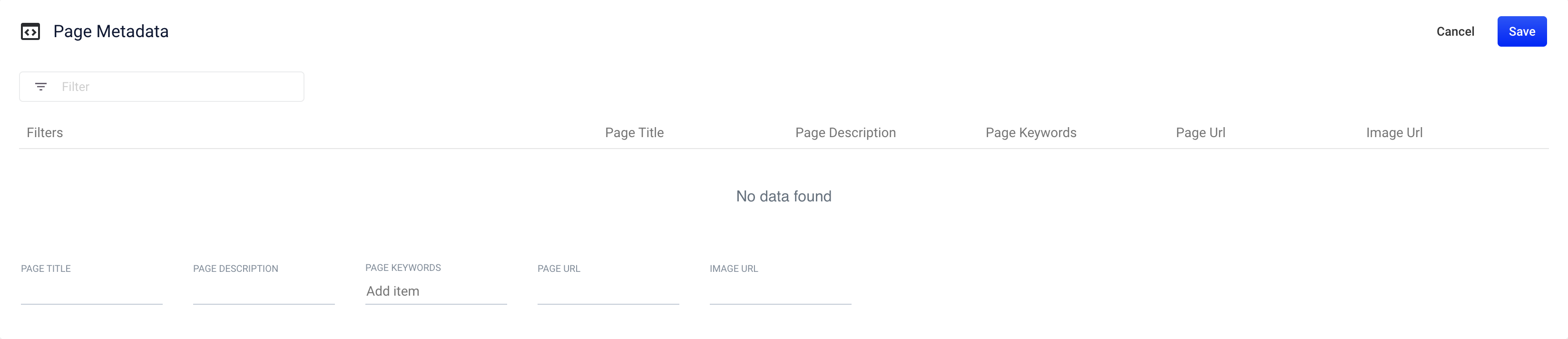The width and height of the screenshot is (1568, 339).
Task: Click inside the Filter box placeholder text
Action: click(76, 87)
